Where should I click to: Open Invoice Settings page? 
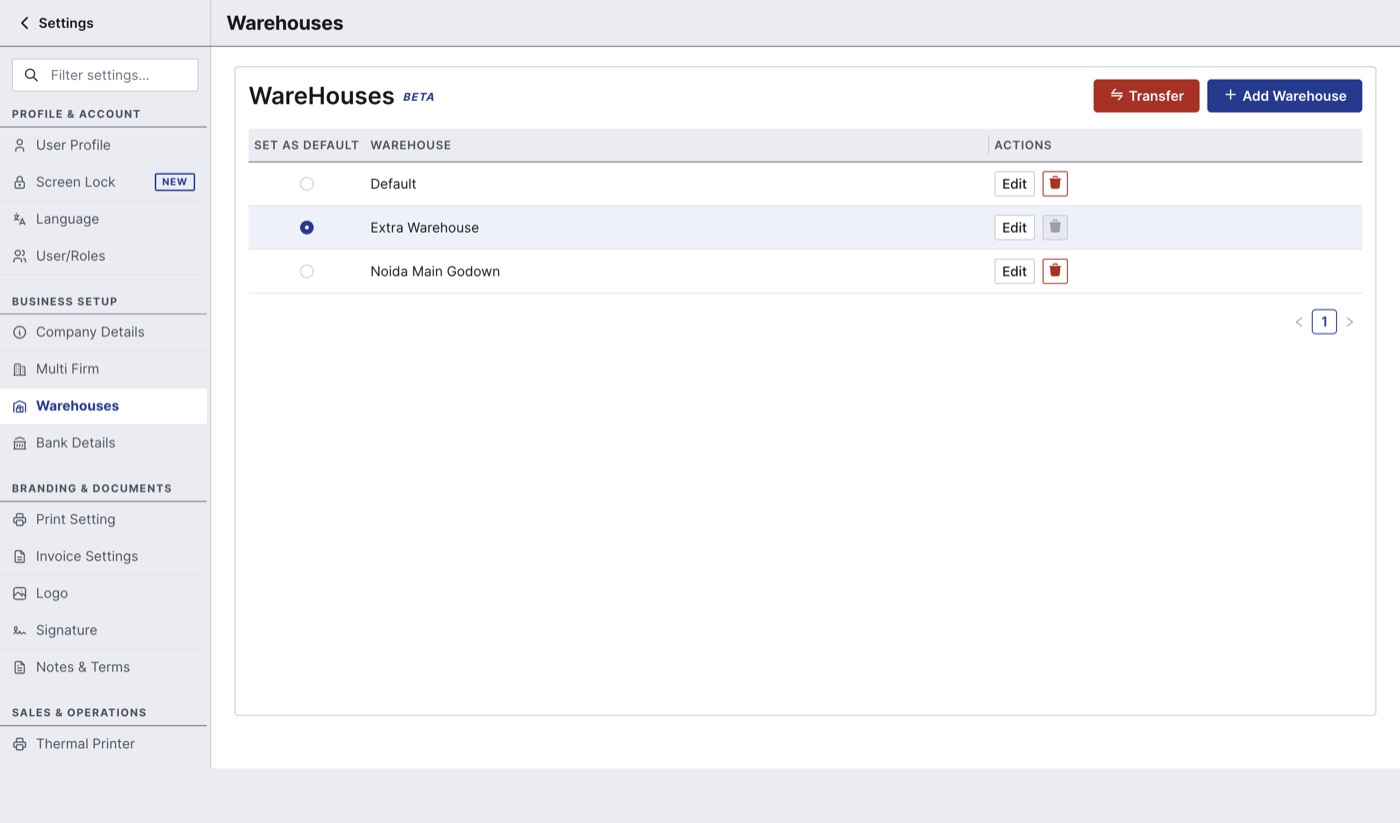pos(104,557)
